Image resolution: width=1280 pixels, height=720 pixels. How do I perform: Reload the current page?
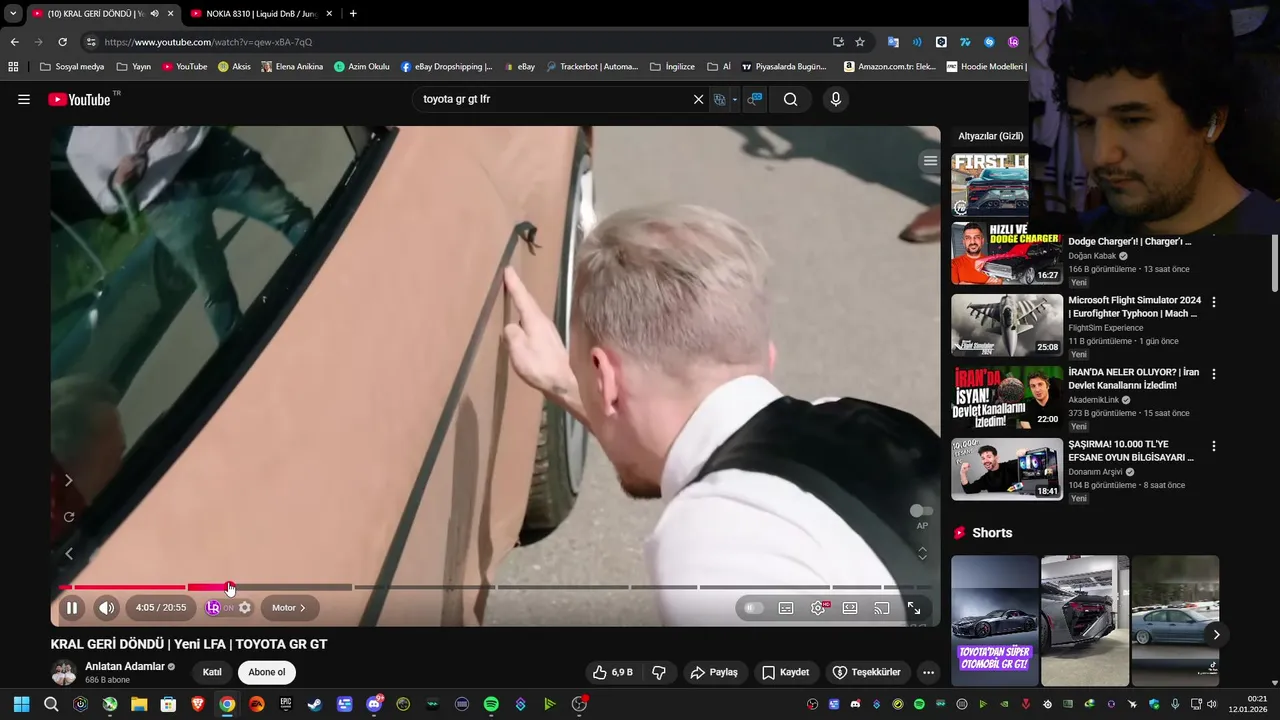point(62,42)
